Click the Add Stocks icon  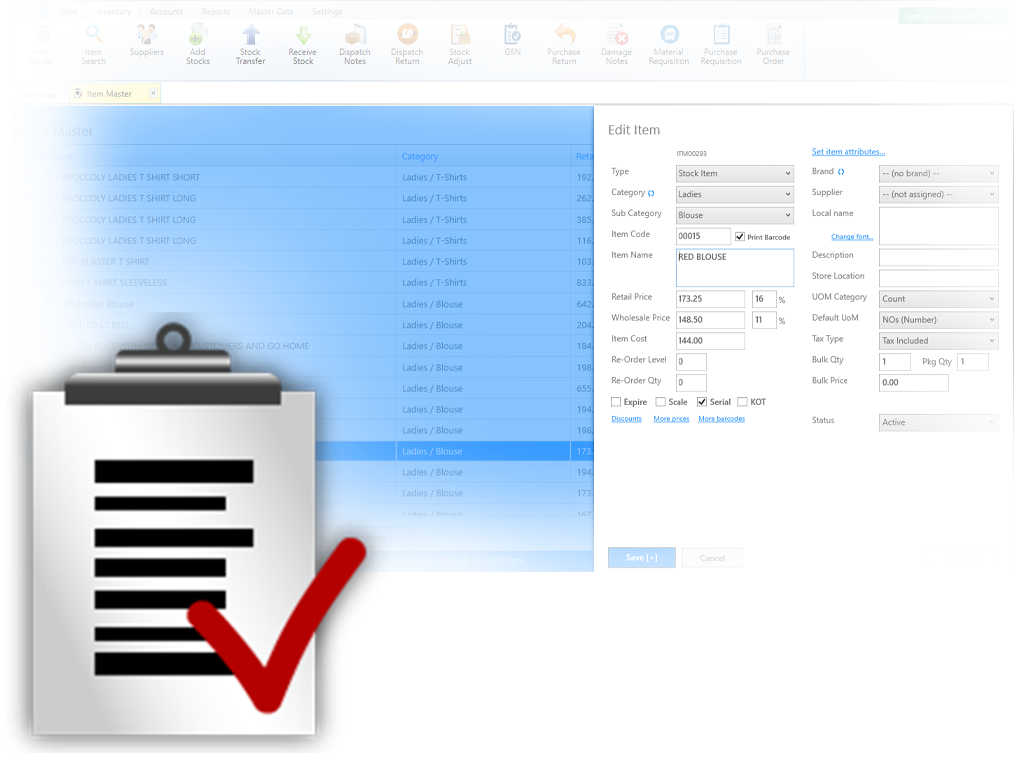(198, 44)
